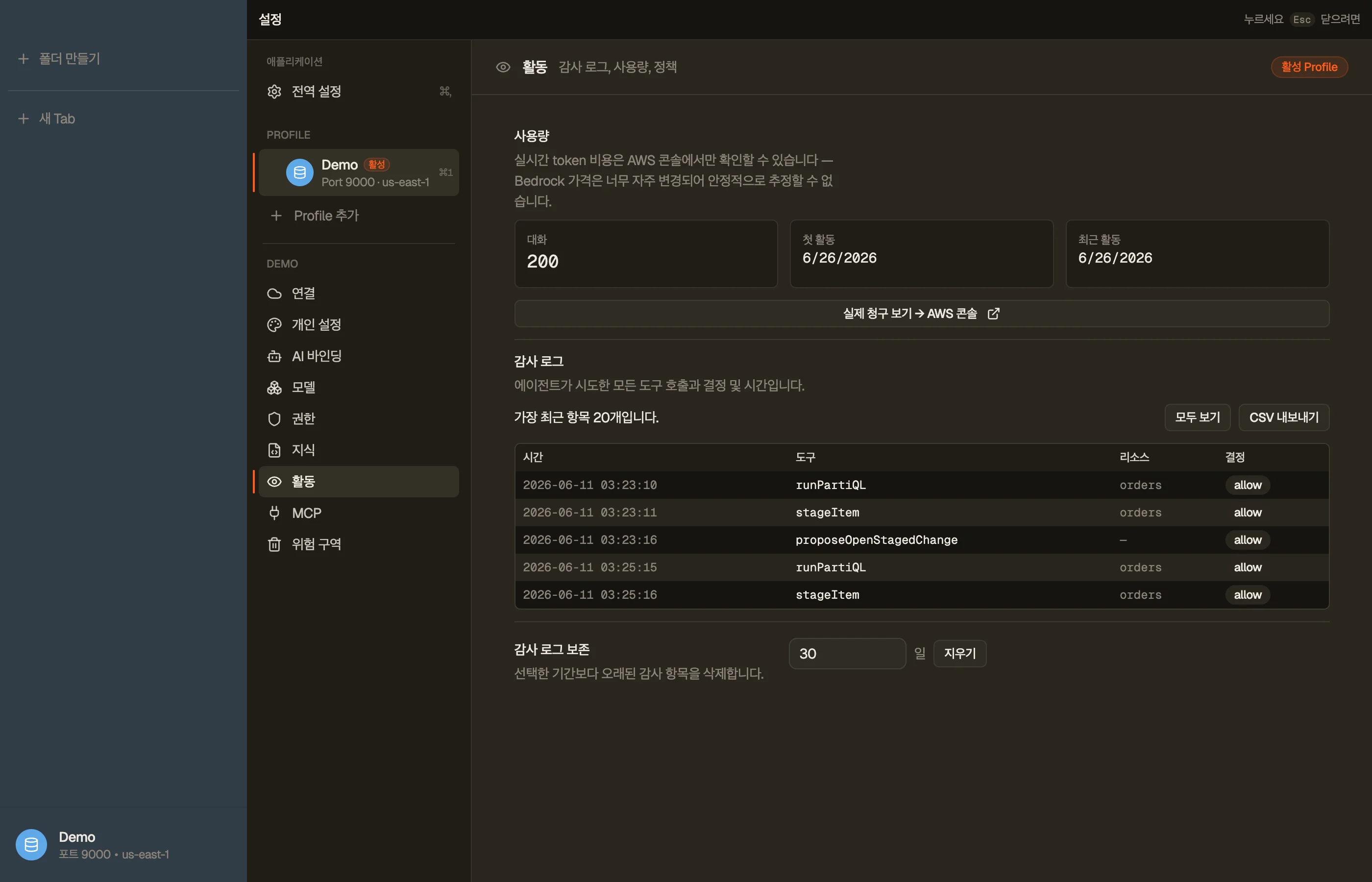Open 실제 청구 보기 → AWS 콘솔 link
This screenshot has height=882, width=1372.
click(921, 314)
